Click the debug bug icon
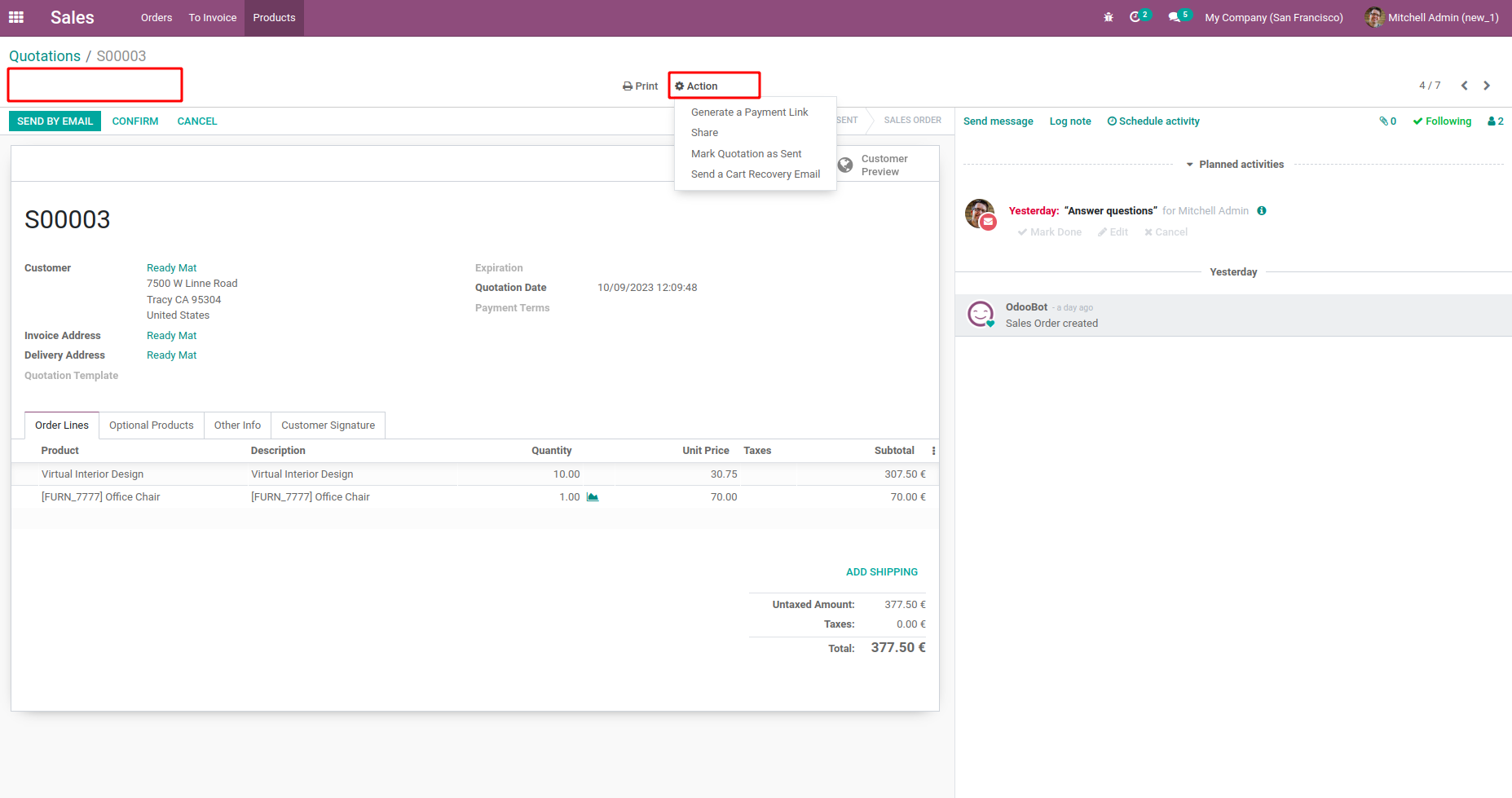 click(1108, 17)
